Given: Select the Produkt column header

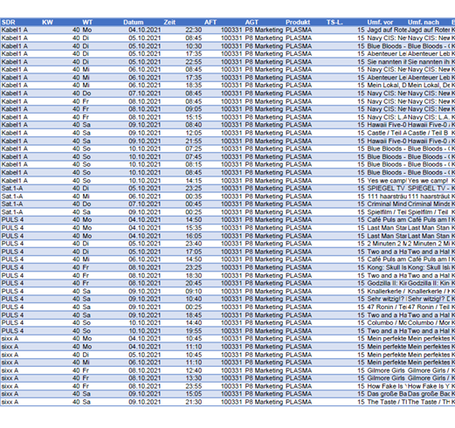Looking at the screenshot, I should coord(297,22).
